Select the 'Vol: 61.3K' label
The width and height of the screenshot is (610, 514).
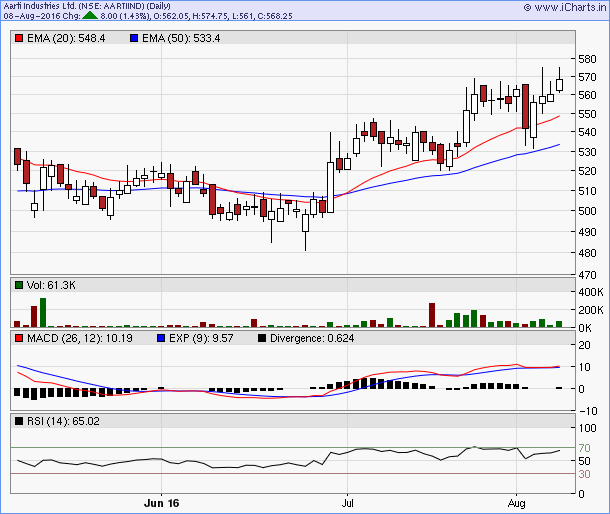[51, 285]
